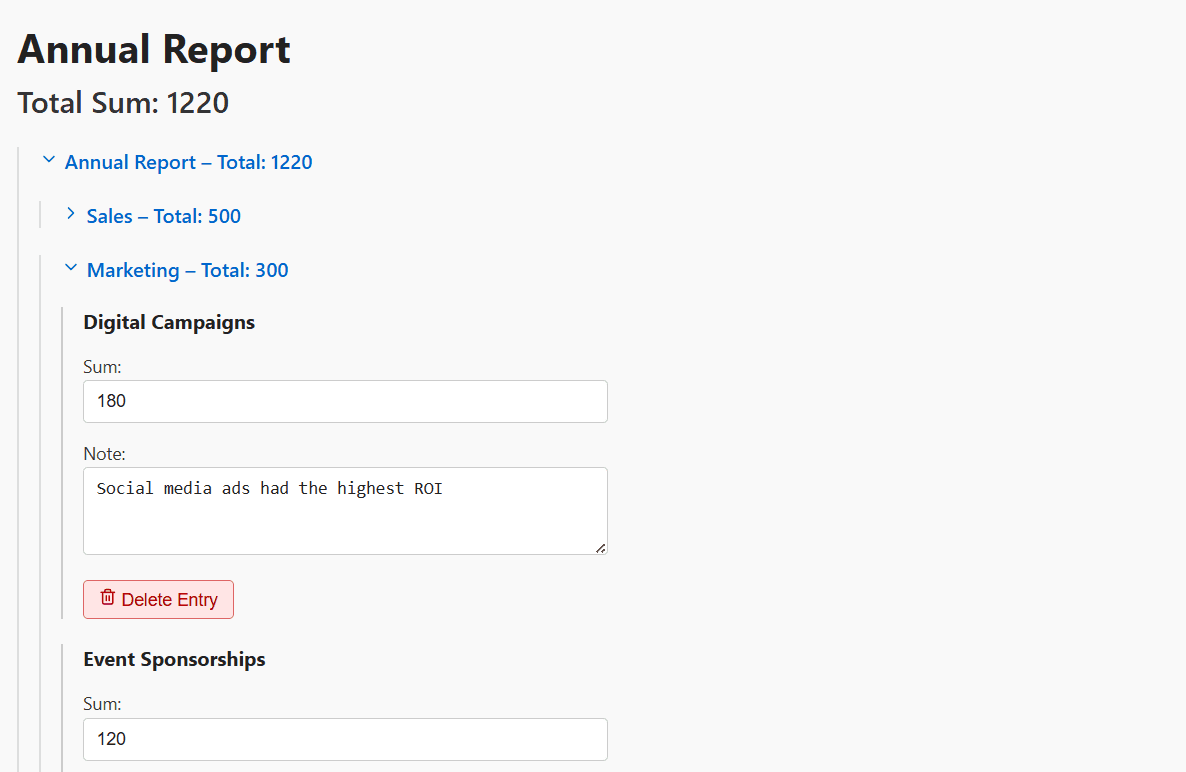The height and width of the screenshot is (772, 1186).
Task: Select the Marketing – Total: 300 heading
Action: coord(187,269)
